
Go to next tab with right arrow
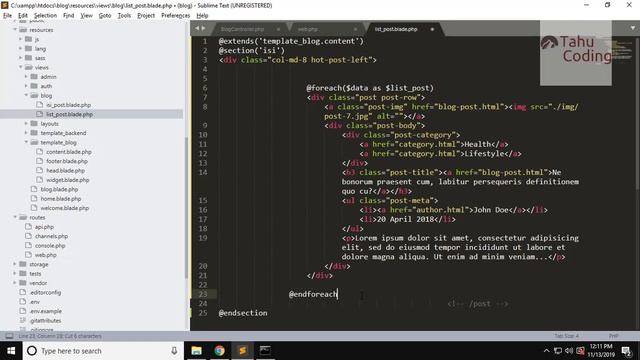[x=203, y=28]
